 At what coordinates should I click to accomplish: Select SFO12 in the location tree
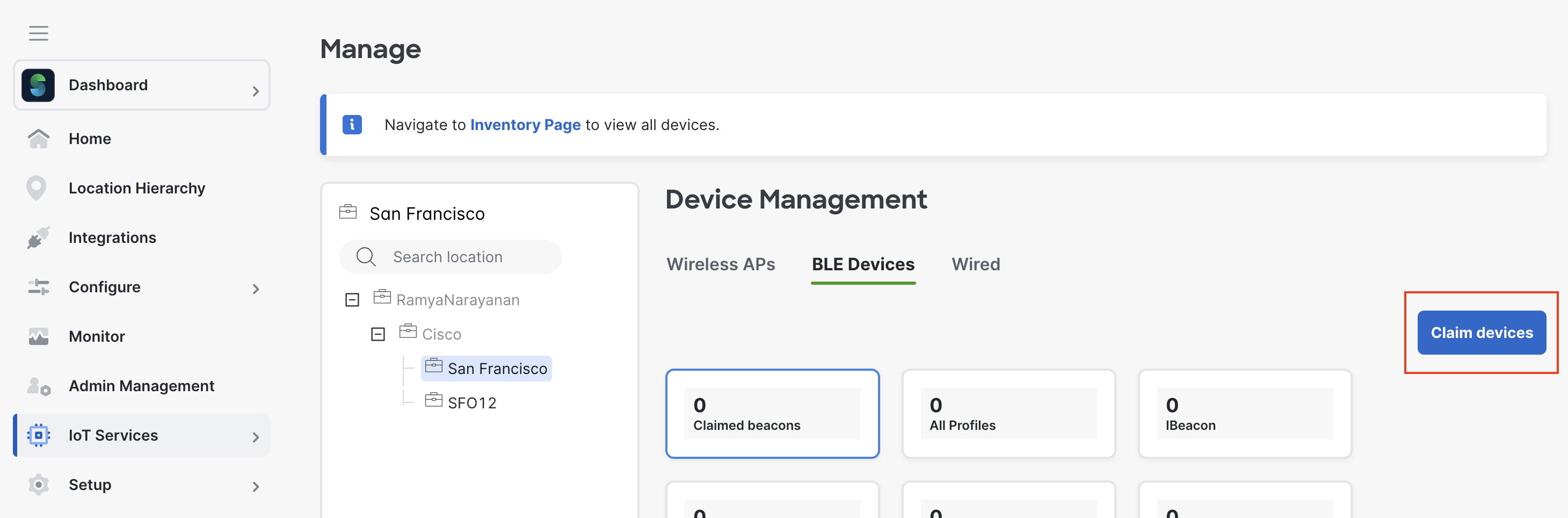(x=471, y=403)
